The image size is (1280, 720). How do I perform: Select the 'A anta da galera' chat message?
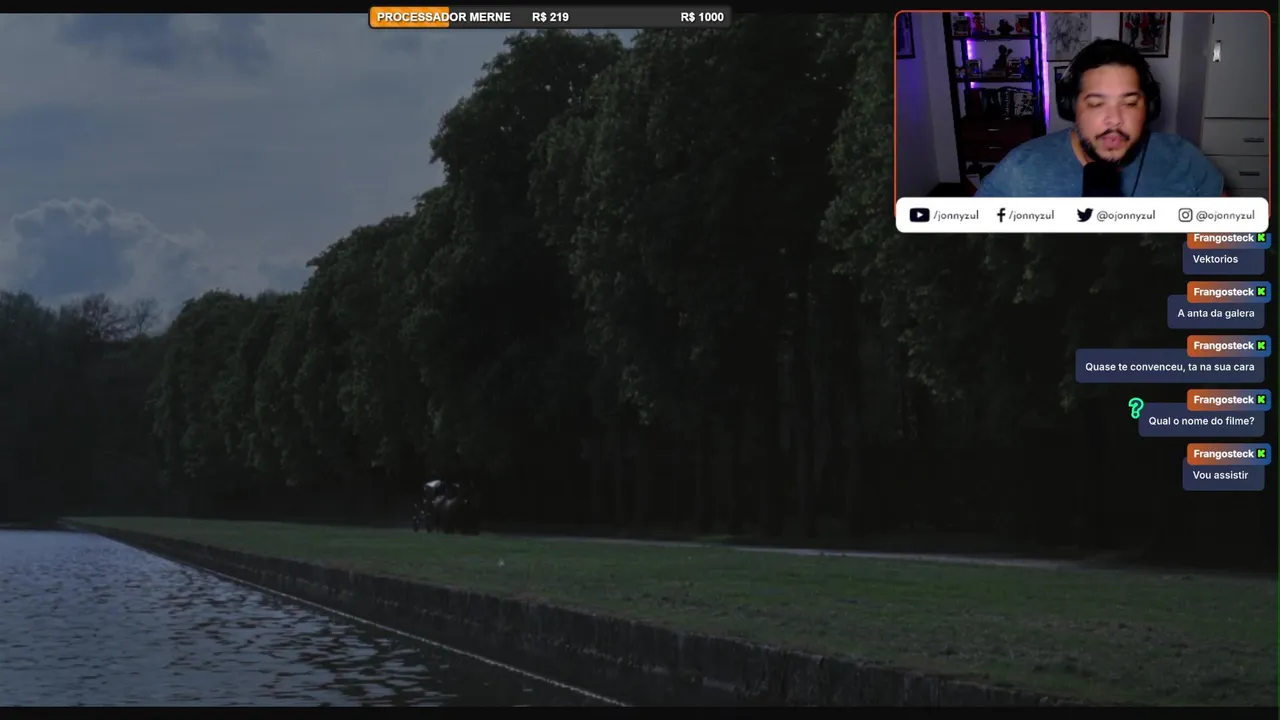pyautogui.click(x=1216, y=313)
